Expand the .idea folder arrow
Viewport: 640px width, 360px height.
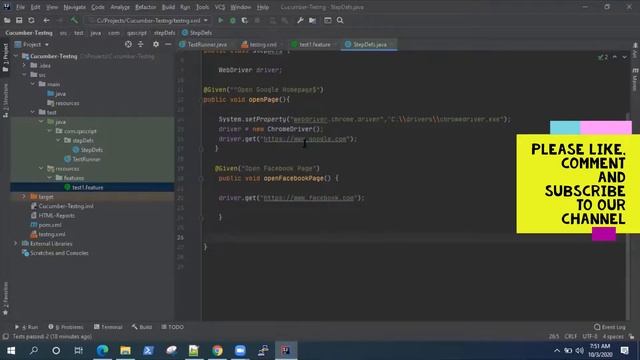[x=24, y=65]
